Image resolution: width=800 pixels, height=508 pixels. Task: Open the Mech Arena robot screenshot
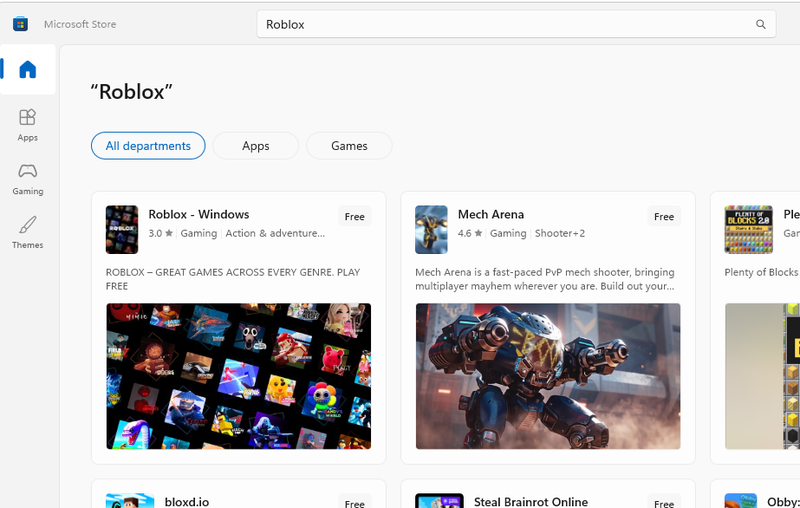click(548, 376)
